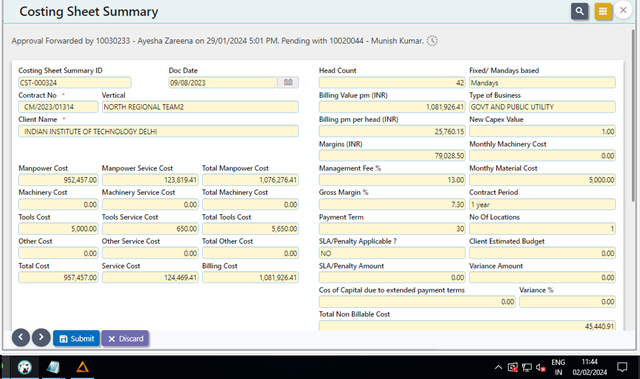Focus the No Of Locations field
This screenshot has width=640, height=379.
(542, 228)
